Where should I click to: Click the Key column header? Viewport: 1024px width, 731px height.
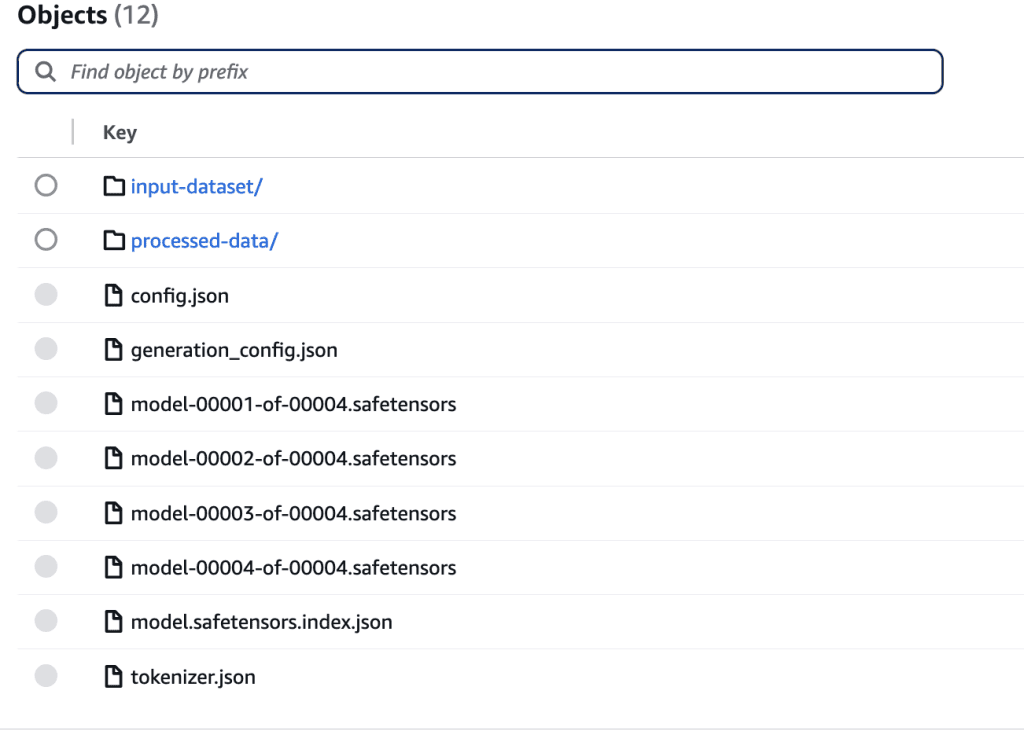coord(120,132)
